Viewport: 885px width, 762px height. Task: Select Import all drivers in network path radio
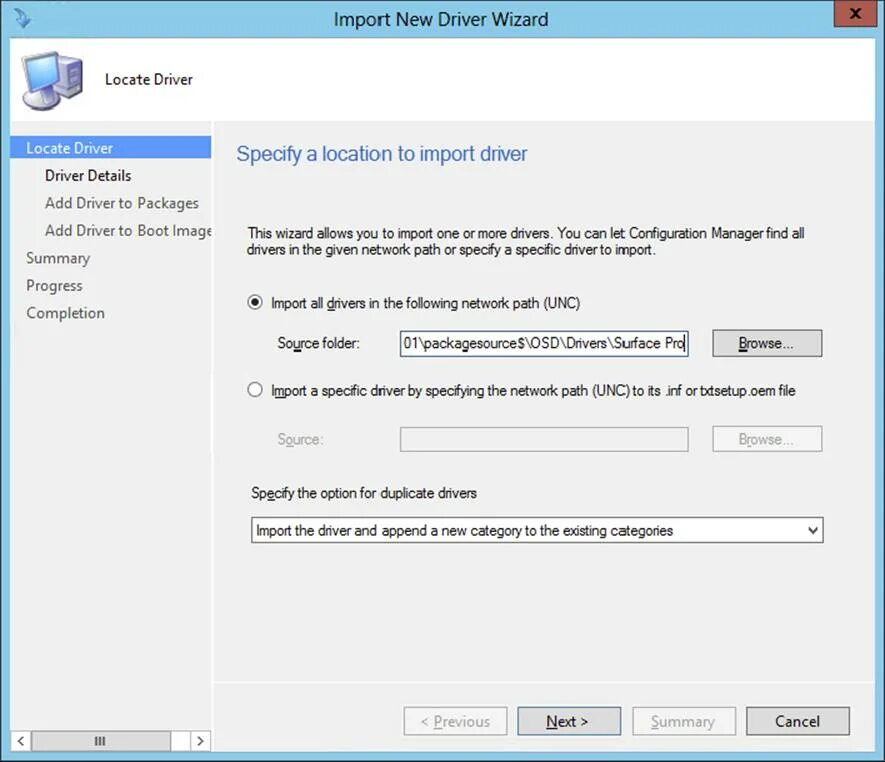coord(255,303)
